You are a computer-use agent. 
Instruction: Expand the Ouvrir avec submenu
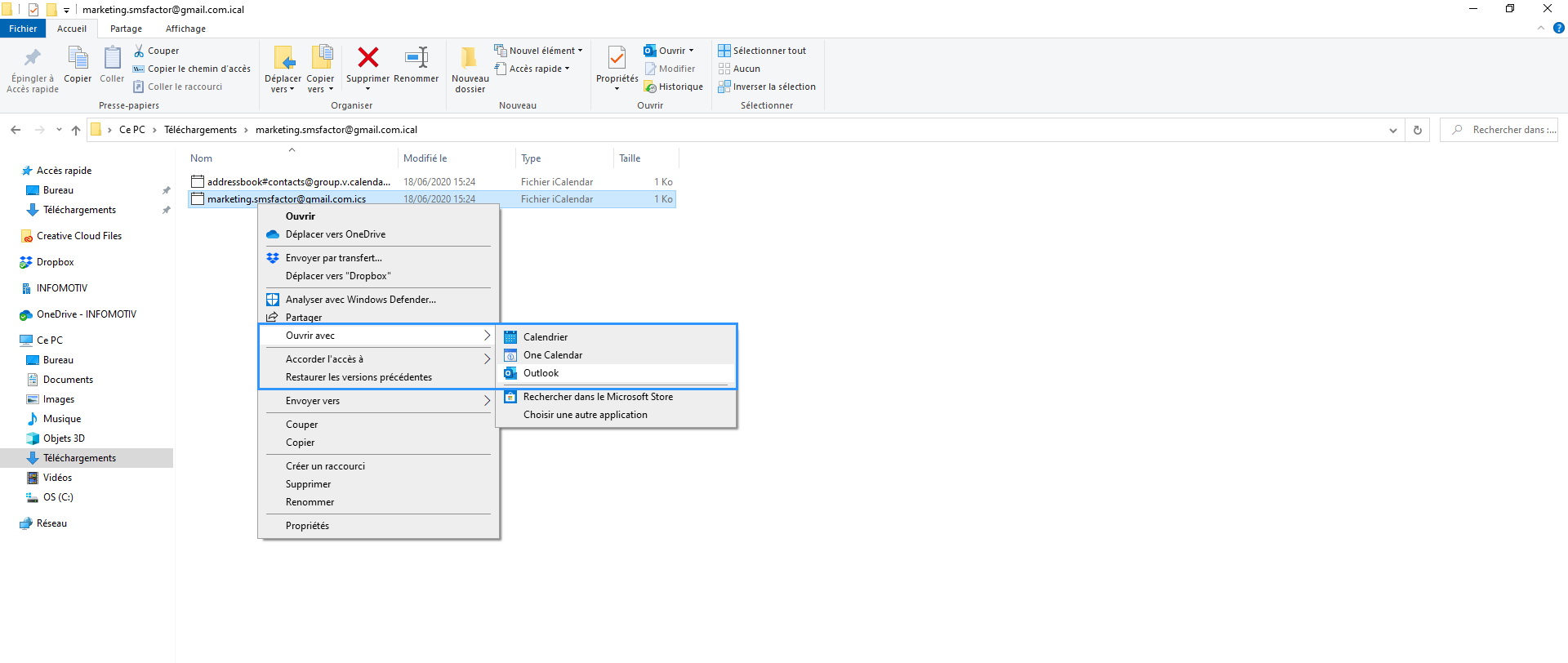click(378, 336)
